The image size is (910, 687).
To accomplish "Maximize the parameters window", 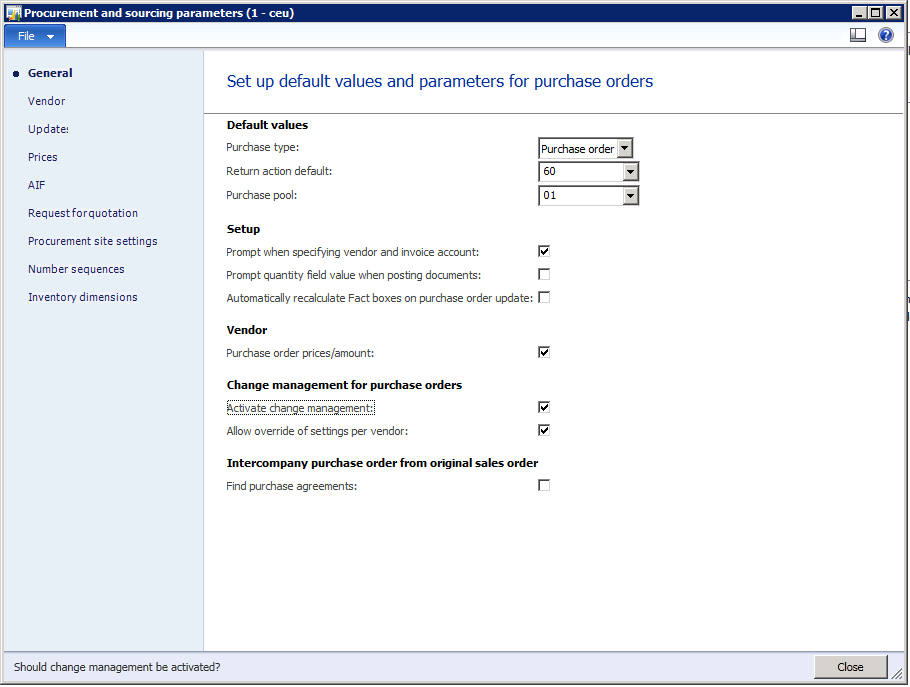I will 876,13.
